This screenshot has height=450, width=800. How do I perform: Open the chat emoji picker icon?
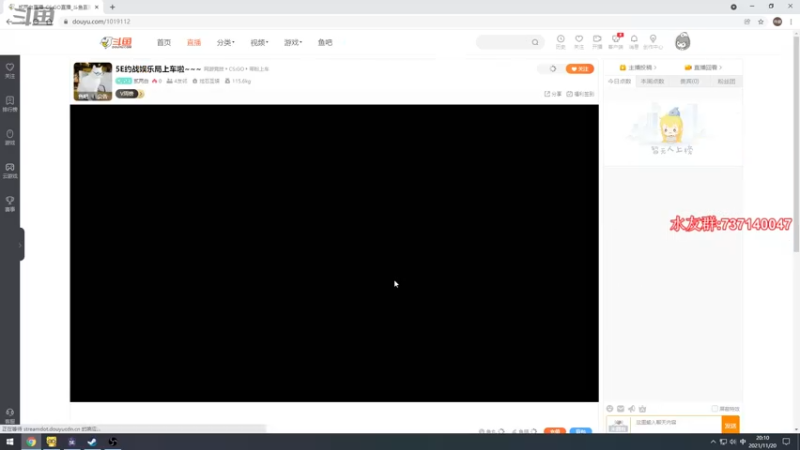610,409
